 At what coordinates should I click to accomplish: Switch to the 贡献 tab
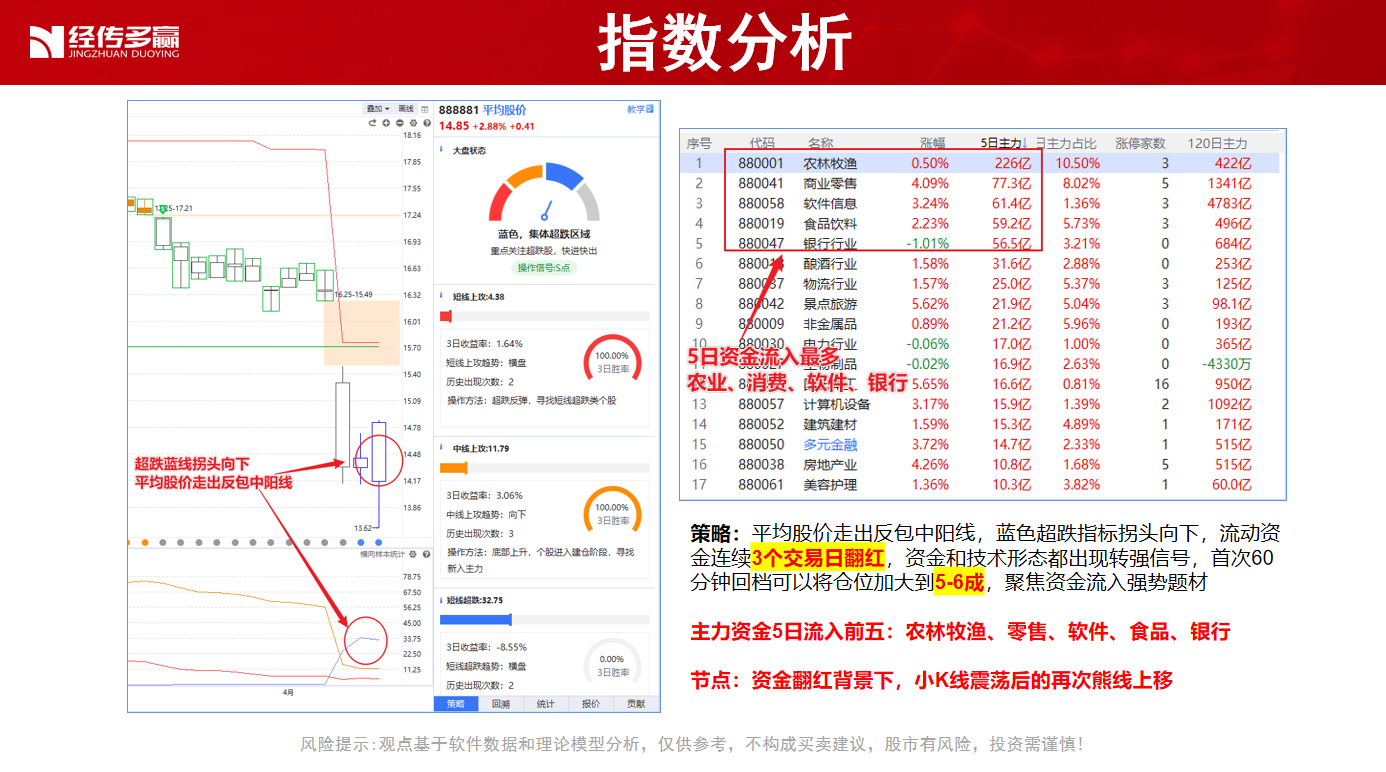coord(636,704)
